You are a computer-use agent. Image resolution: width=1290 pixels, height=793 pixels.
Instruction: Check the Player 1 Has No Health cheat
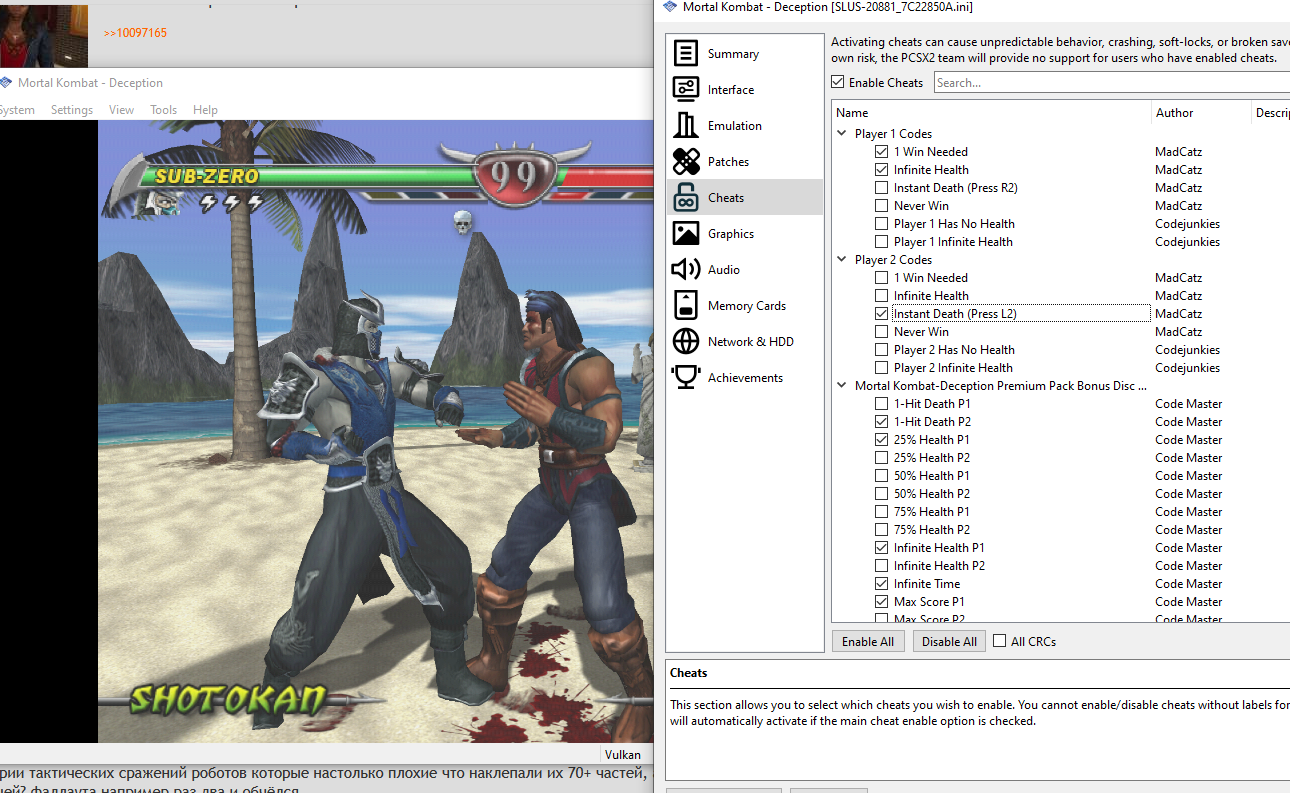pos(881,224)
